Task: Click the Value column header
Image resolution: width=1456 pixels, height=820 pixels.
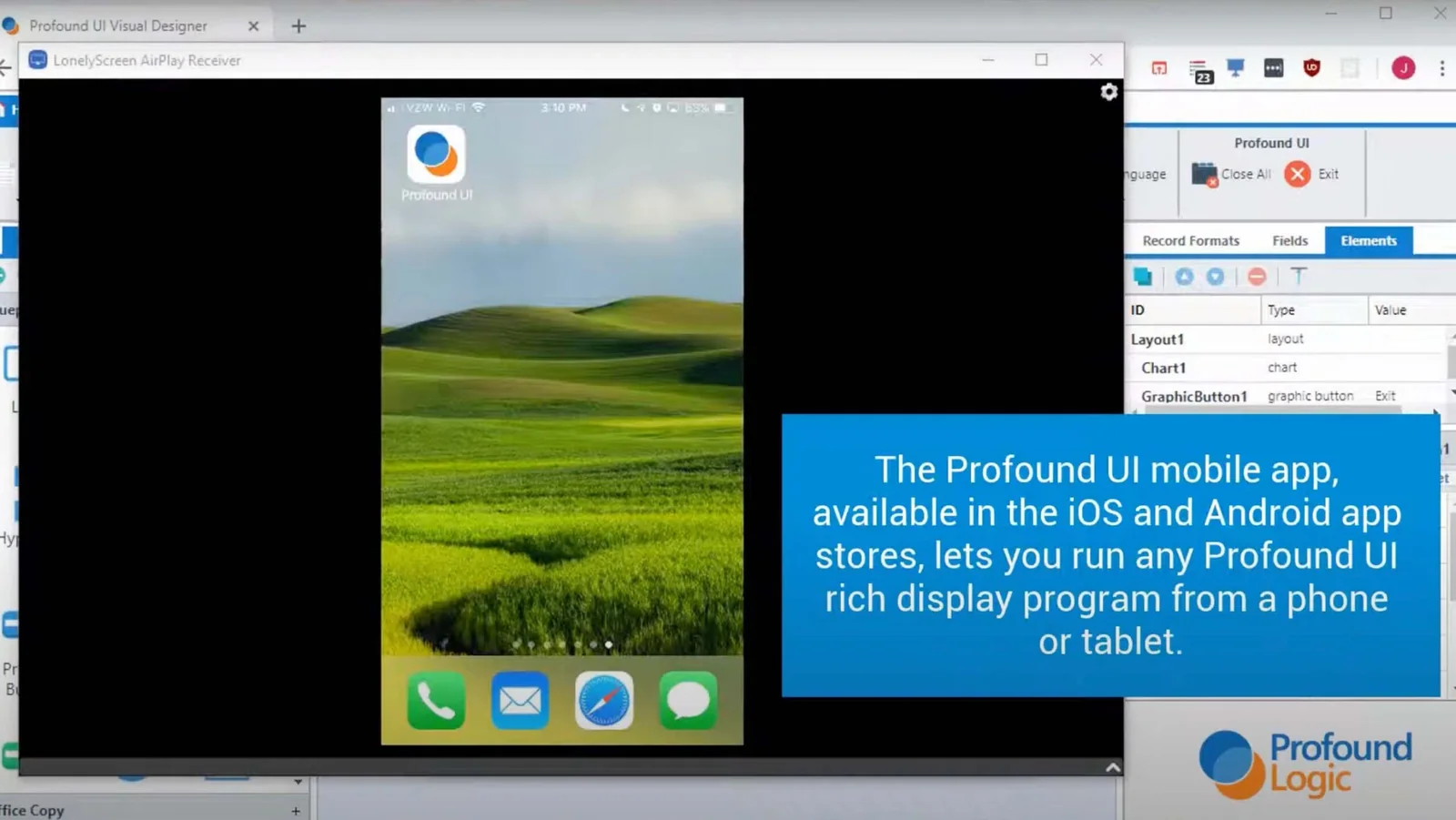Action: coord(1410,310)
